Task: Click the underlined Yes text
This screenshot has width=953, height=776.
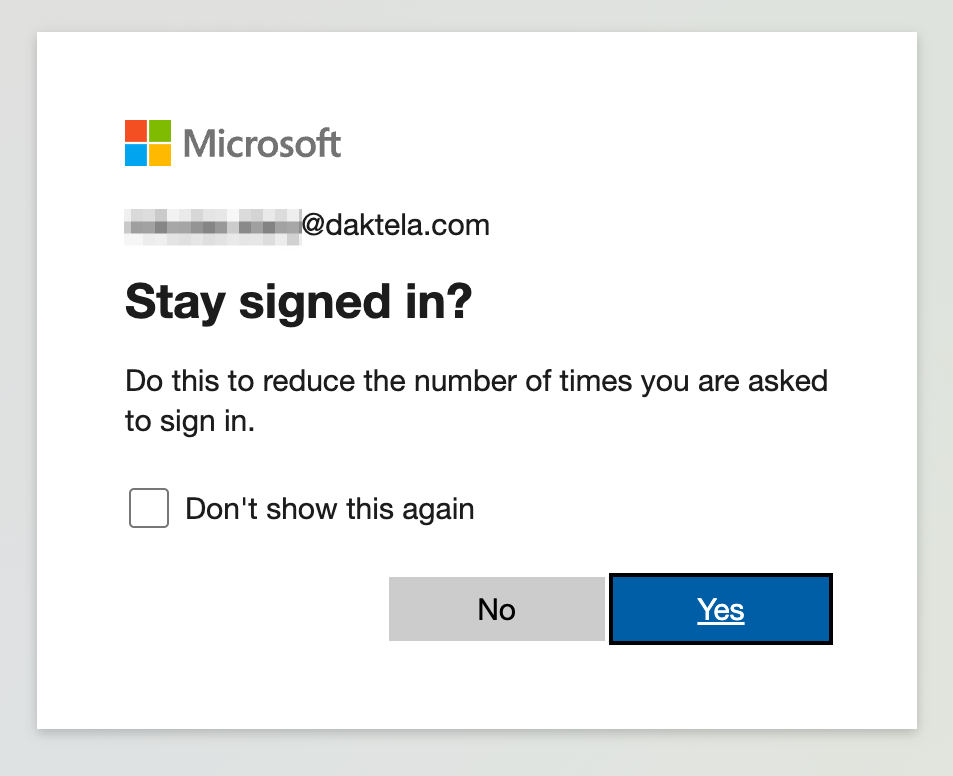Action: [x=721, y=609]
